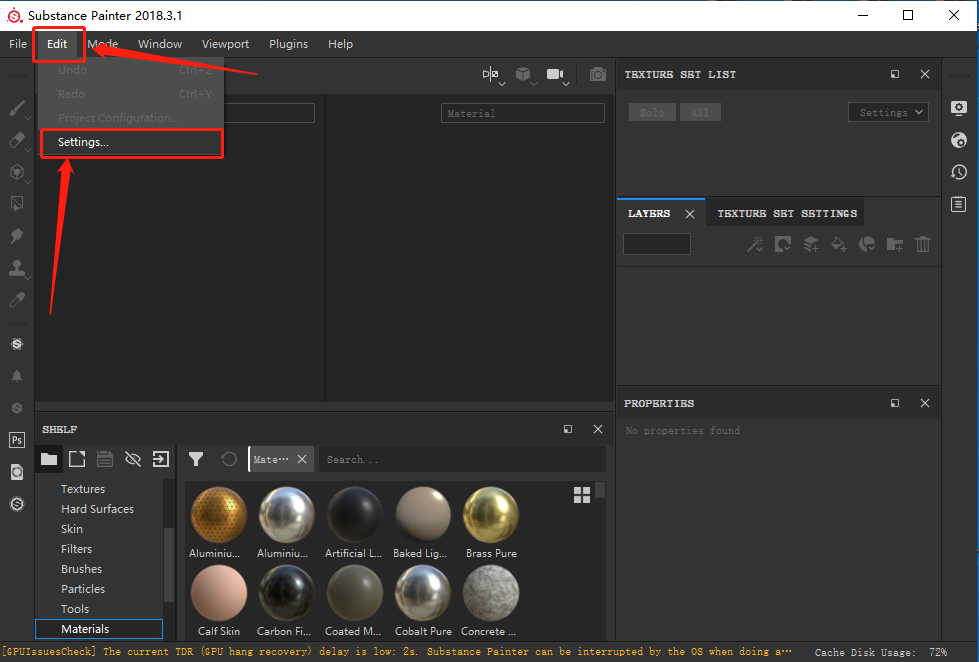
Task: Open the File menu
Action: tap(17, 44)
